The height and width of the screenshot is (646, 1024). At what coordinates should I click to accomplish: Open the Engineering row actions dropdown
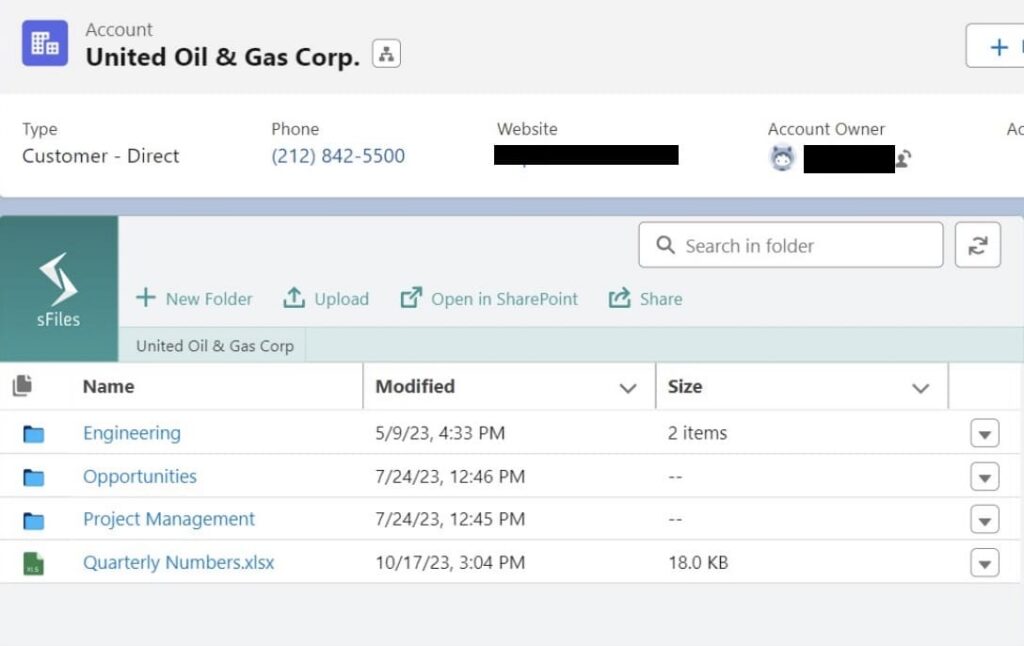pyautogui.click(x=984, y=434)
